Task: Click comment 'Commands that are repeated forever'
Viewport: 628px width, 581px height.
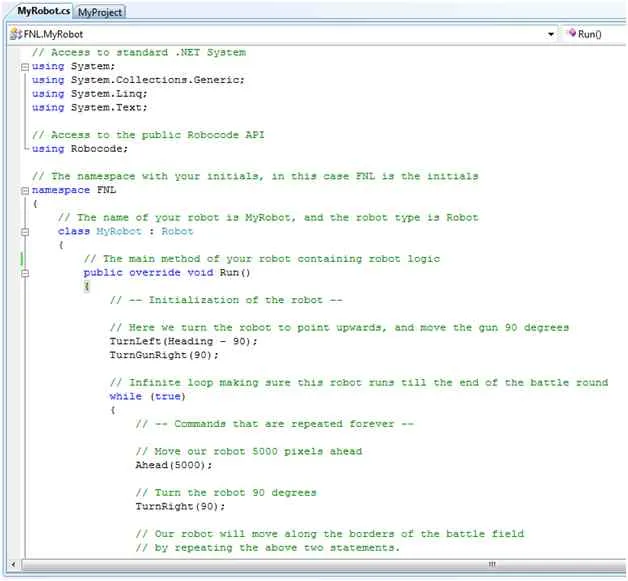Action: (x=274, y=424)
